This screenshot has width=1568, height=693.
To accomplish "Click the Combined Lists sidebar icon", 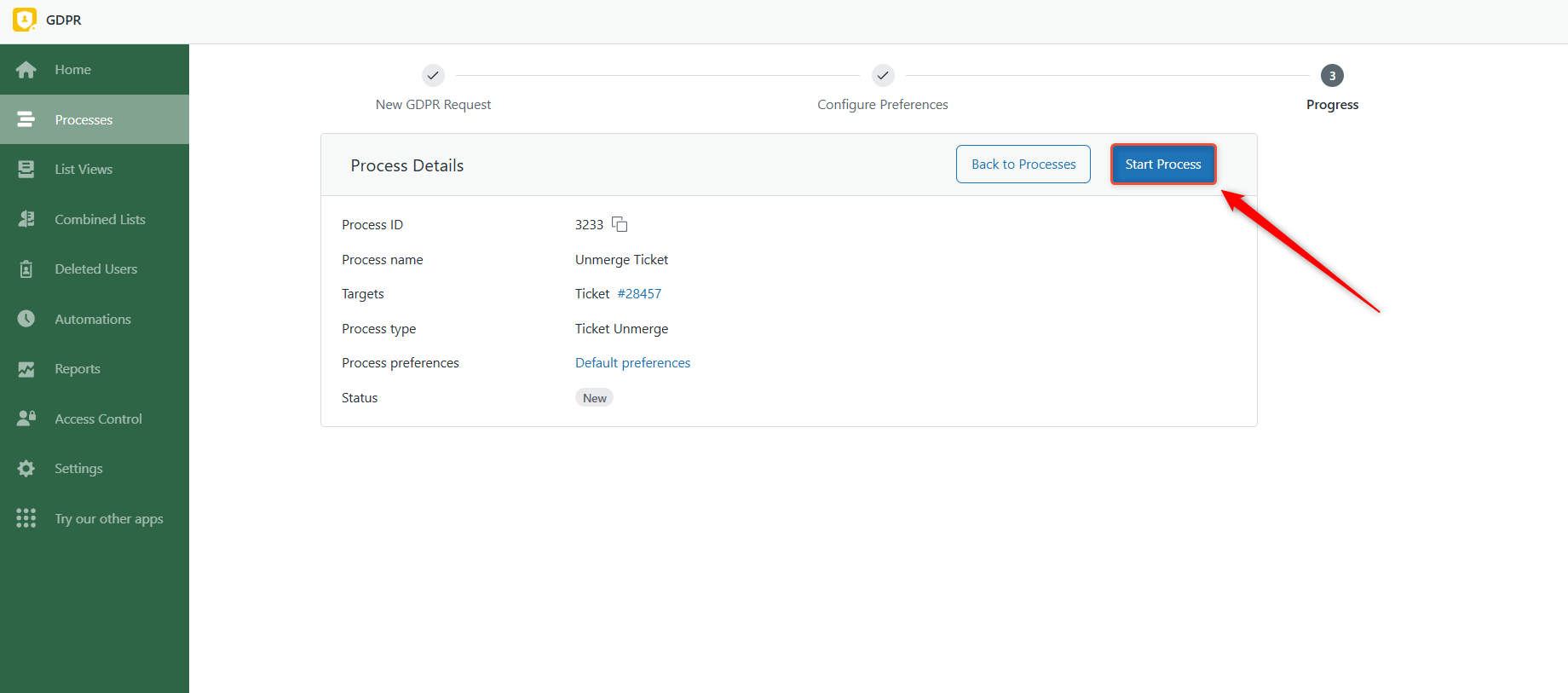I will click(x=26, y=219).
